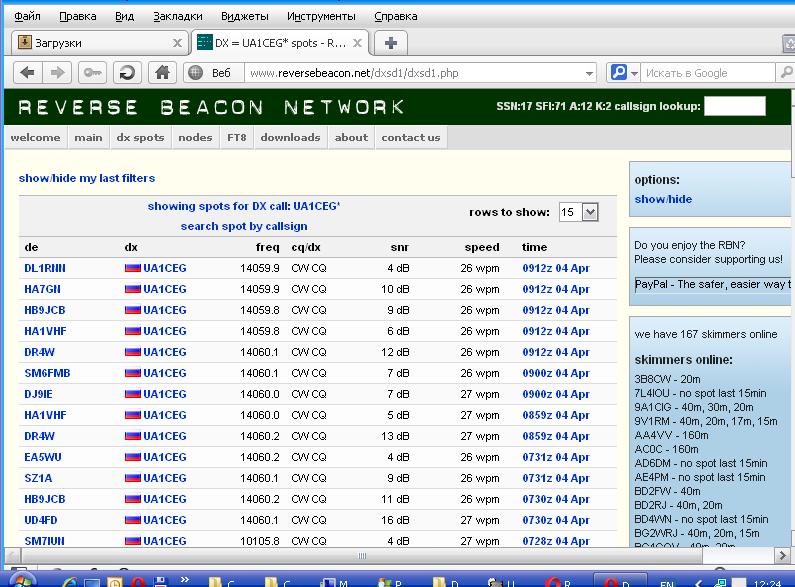Open the about nav item

click(351, 137)
